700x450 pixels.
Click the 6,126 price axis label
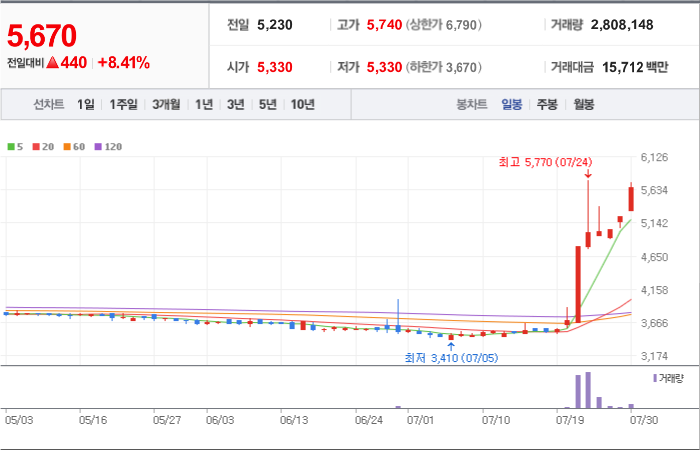pyautogui.click(x=654, y=157)
